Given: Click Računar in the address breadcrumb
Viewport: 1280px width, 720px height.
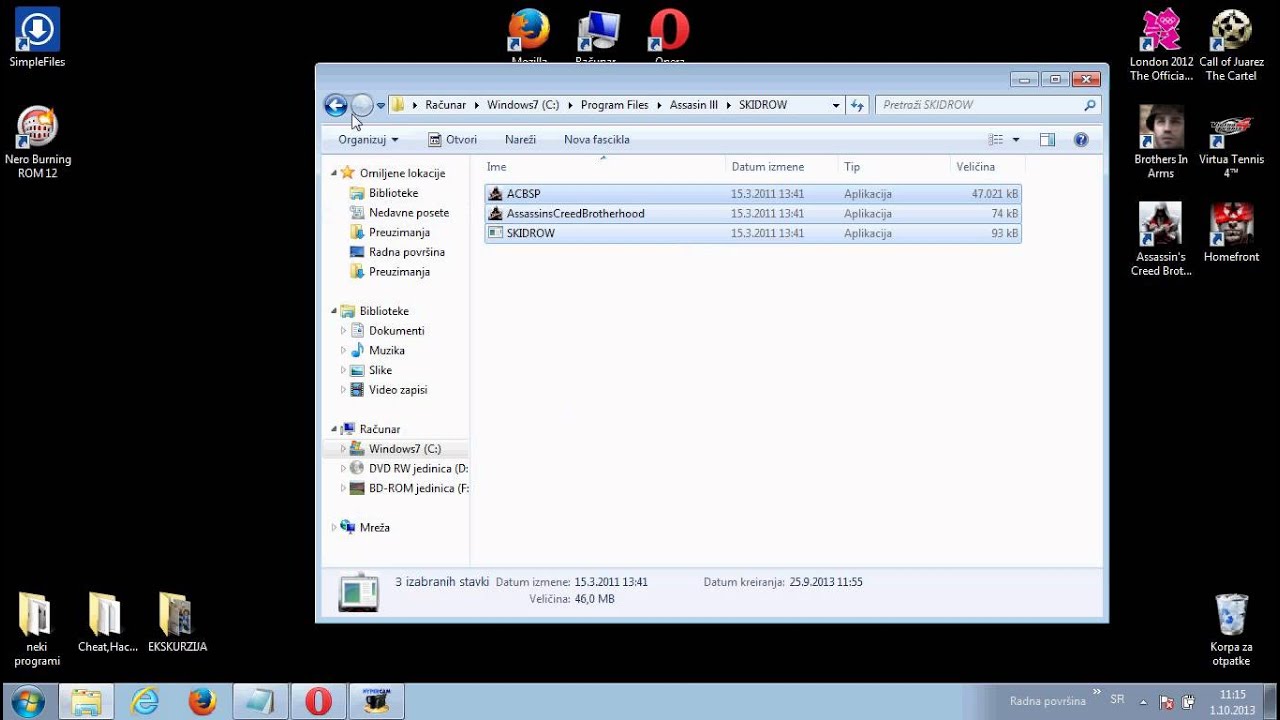Looking at the screenshot, I should pyautogui.click(x=445, y=105).
